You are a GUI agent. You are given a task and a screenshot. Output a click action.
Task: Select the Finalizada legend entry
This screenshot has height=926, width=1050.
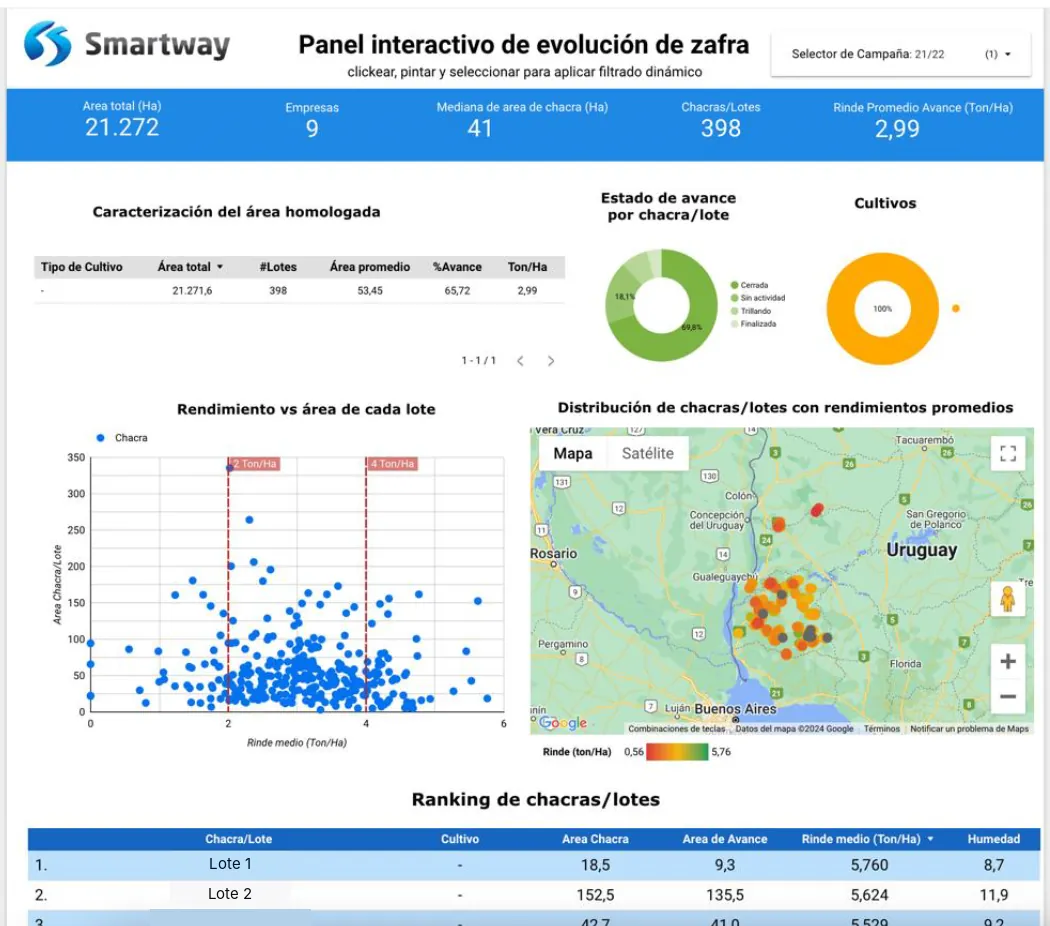754,323
